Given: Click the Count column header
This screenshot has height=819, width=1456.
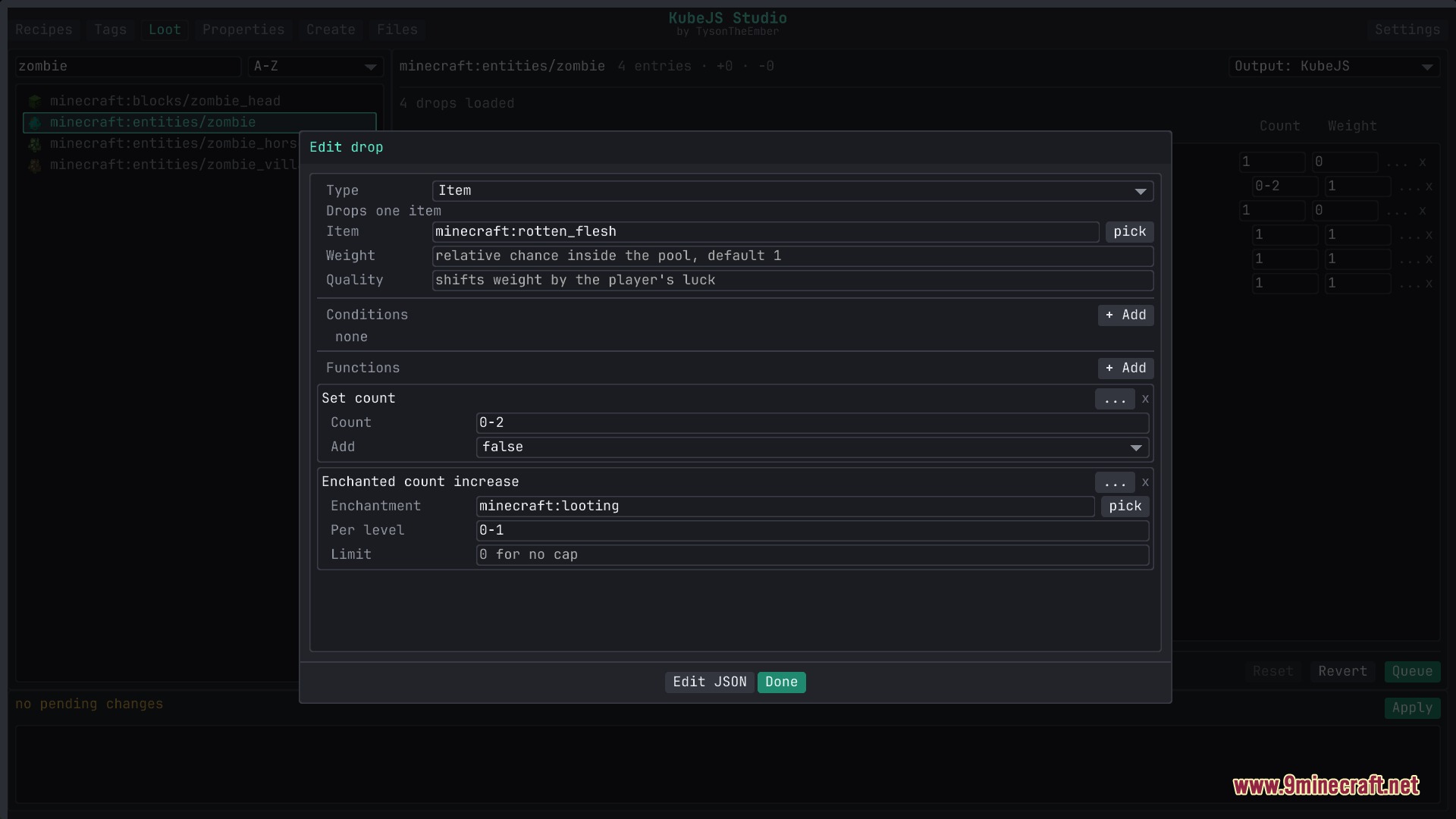Looking at the screenshot, I should (1279, 127).
